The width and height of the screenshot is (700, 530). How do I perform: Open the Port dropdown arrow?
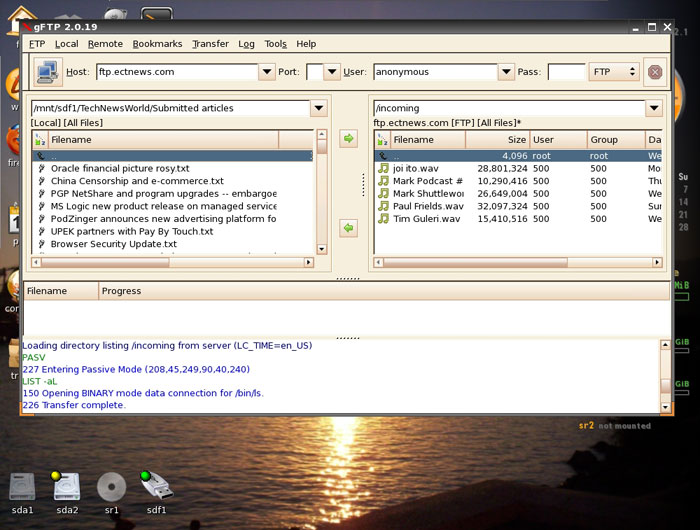coord(332,72)
